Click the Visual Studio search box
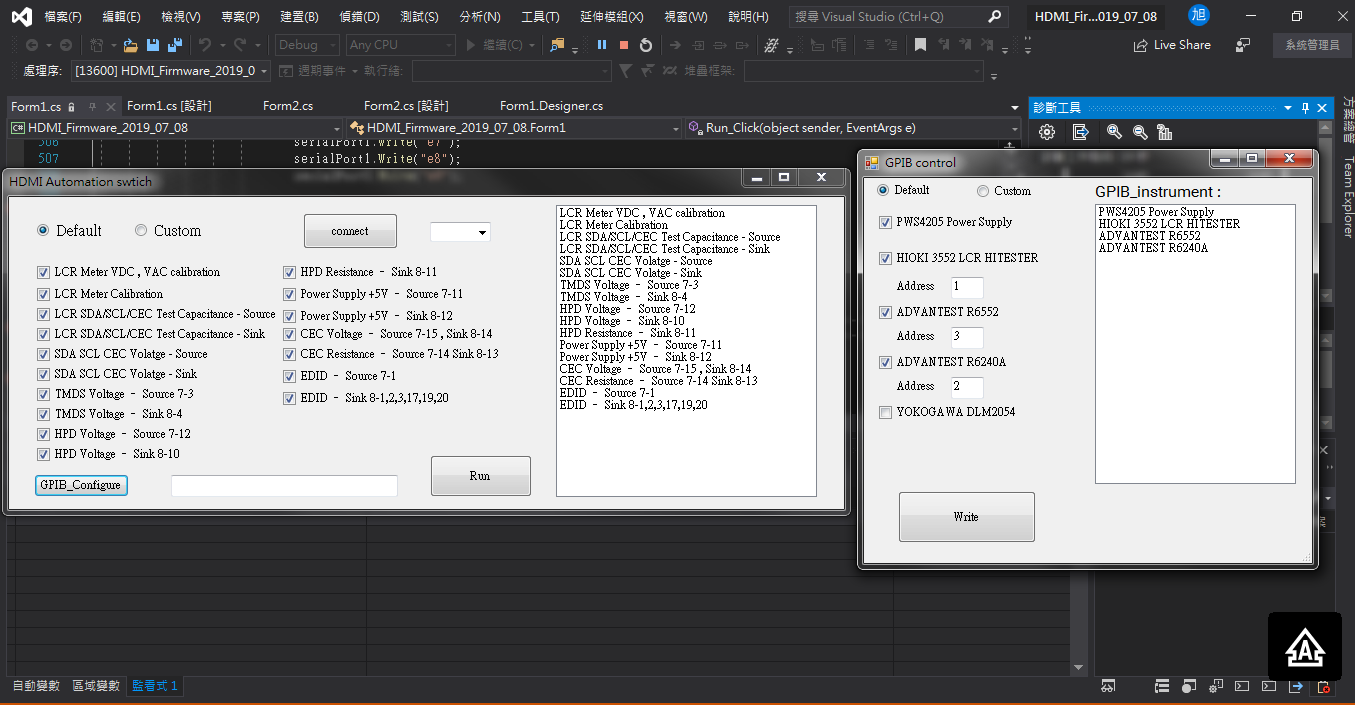 [x=898, y=17]
